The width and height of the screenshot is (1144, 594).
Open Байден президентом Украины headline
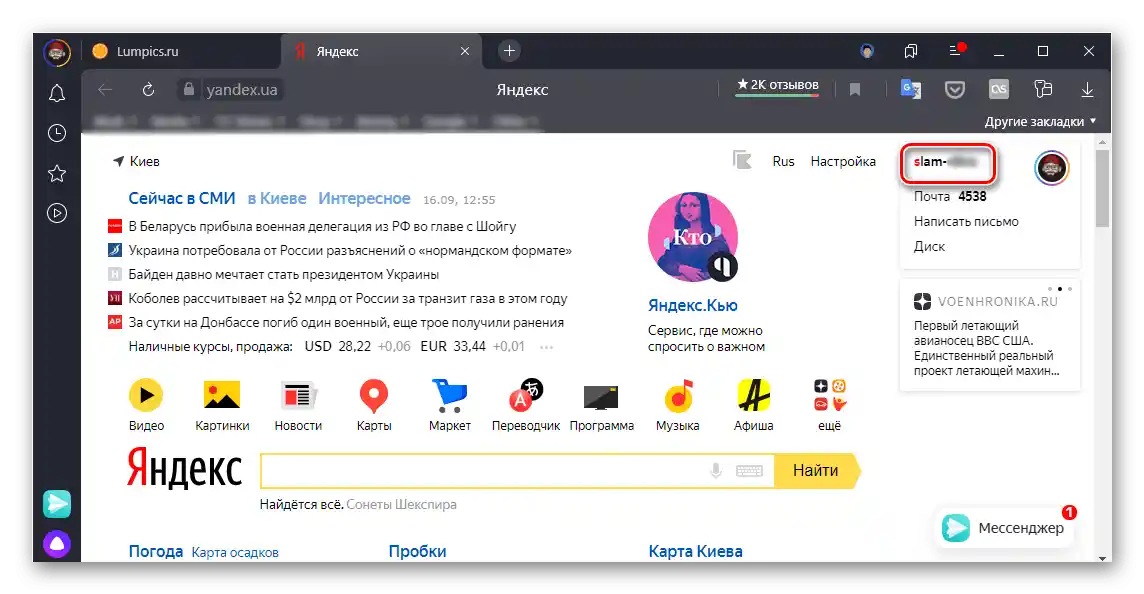[283, 274]
